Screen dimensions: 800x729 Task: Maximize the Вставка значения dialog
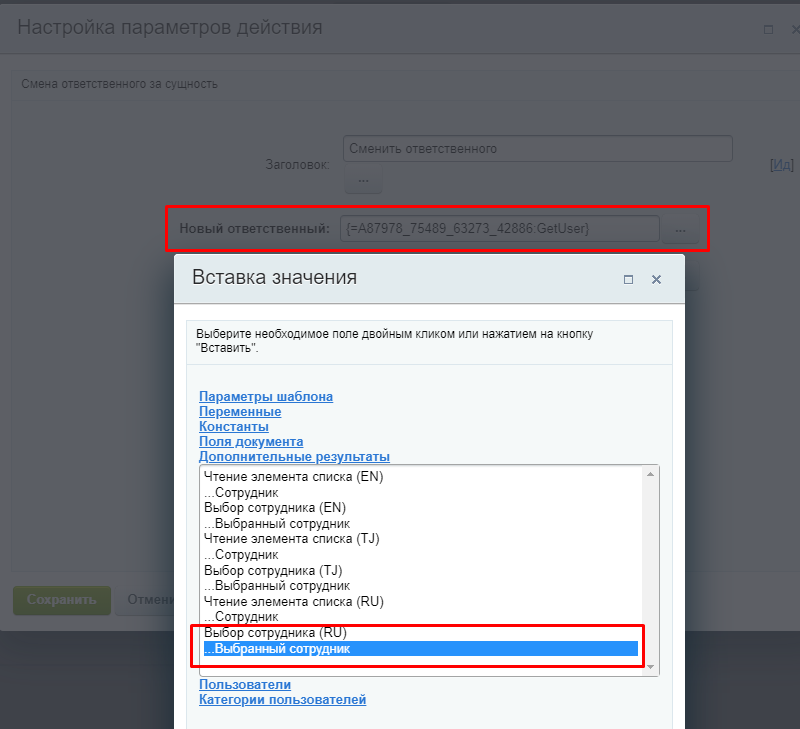[x=629, y=280]
